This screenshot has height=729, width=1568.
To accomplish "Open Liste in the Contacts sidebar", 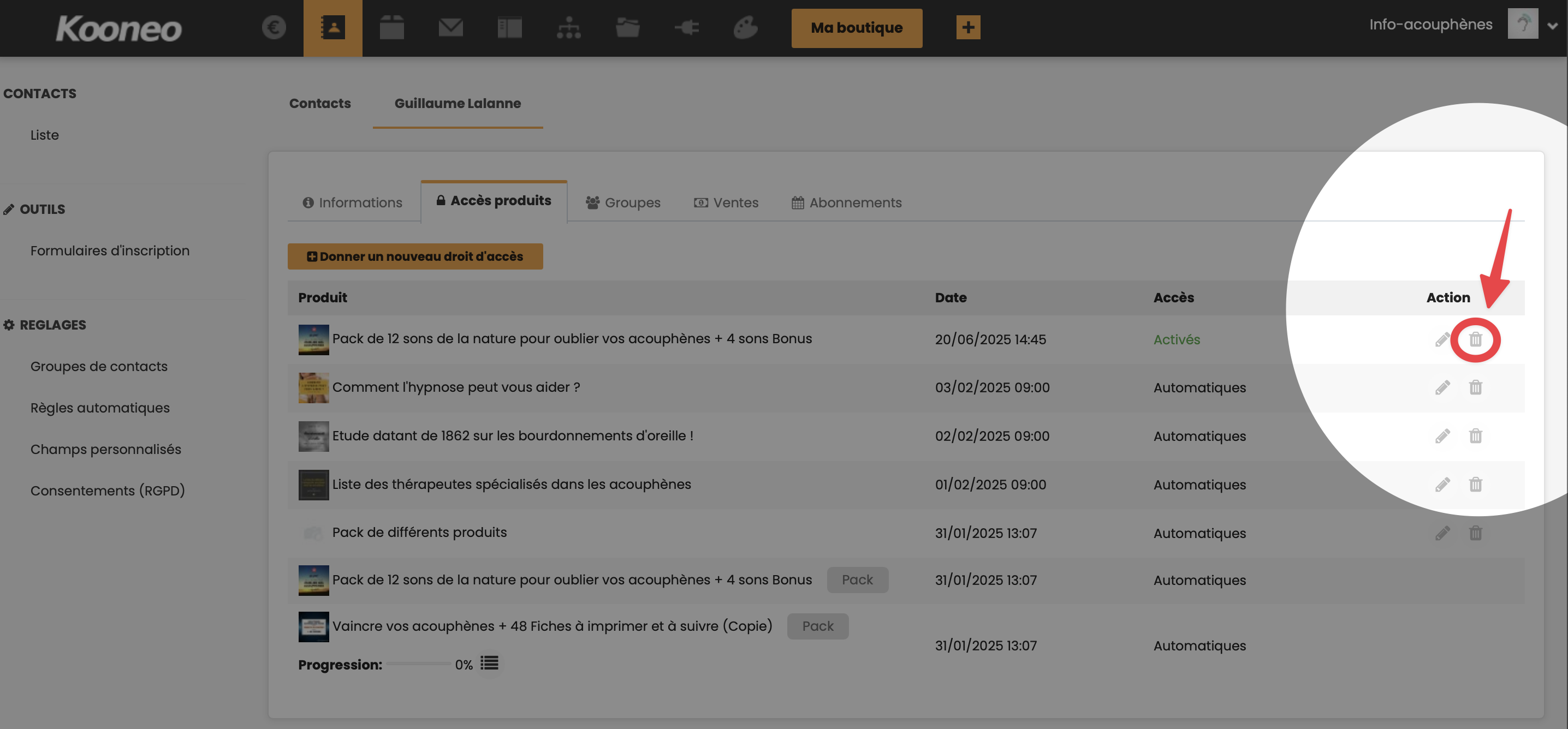I will point(44,135).
